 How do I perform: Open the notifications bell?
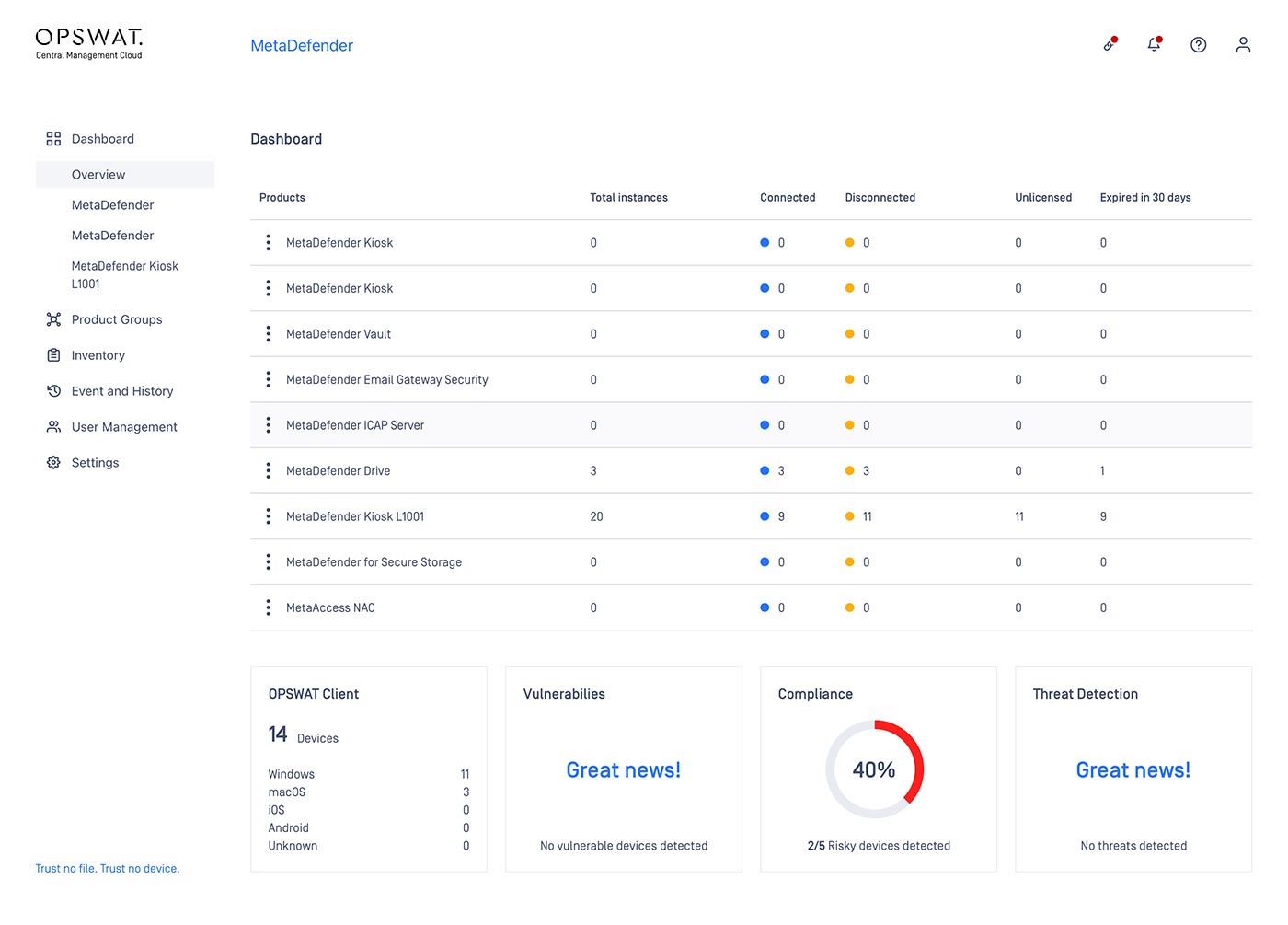pyautogui.click(x=1154, y=44)
